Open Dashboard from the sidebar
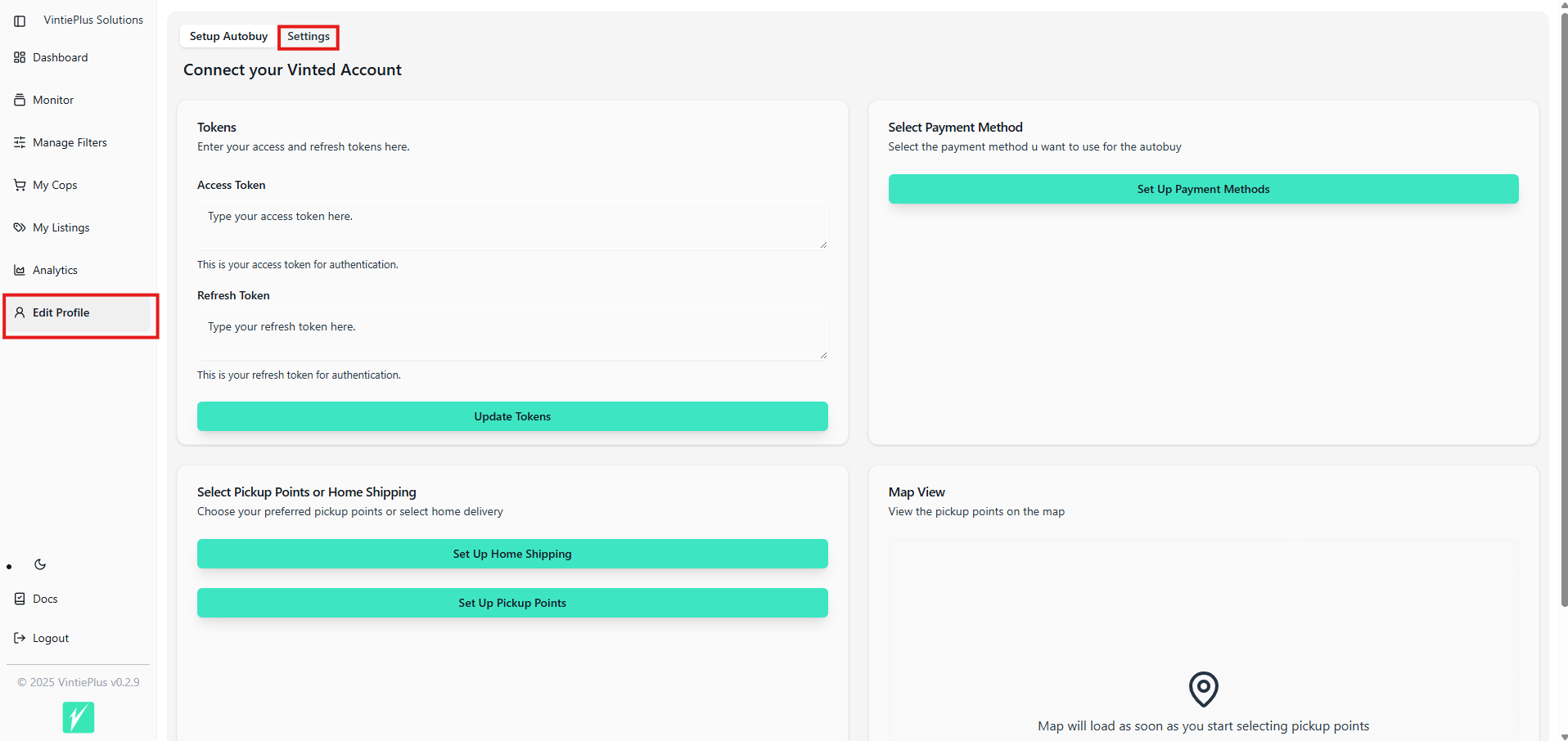 (x=61, y=57)
